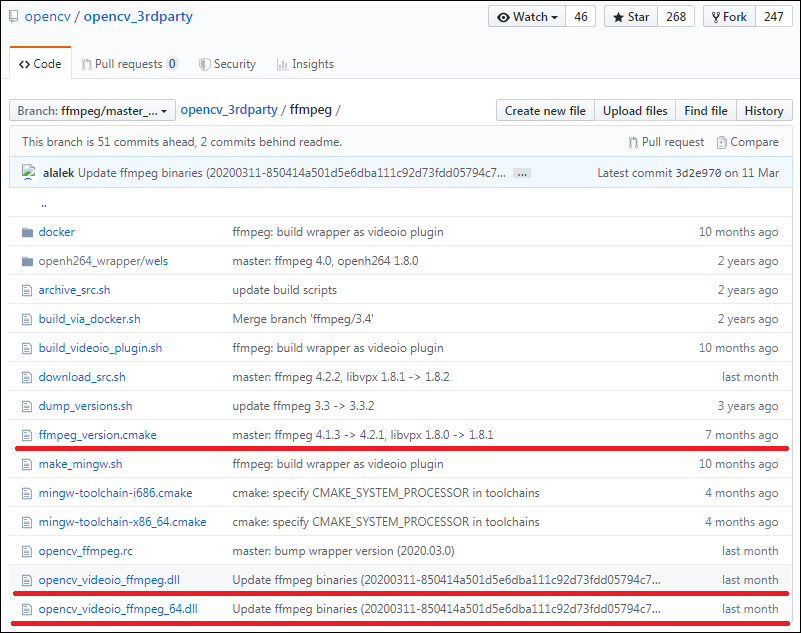This screenshot has height=633, width=801.
Task: Open the Watch notification dropdown
Action: pyautogui.click(x=554, y=16)
